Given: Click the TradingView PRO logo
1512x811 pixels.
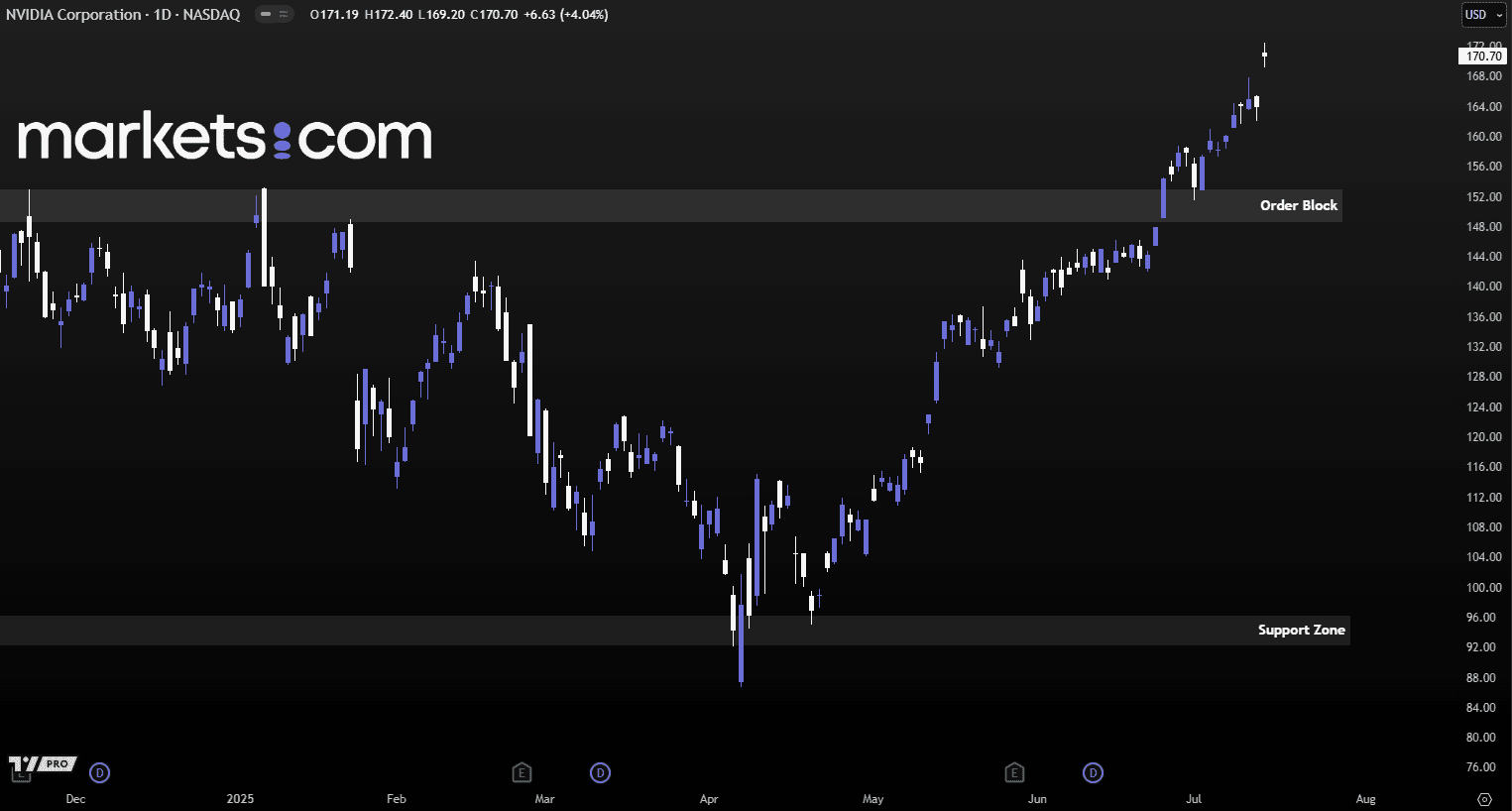Looking at the screenshot, I should click(x=41, y=764).
